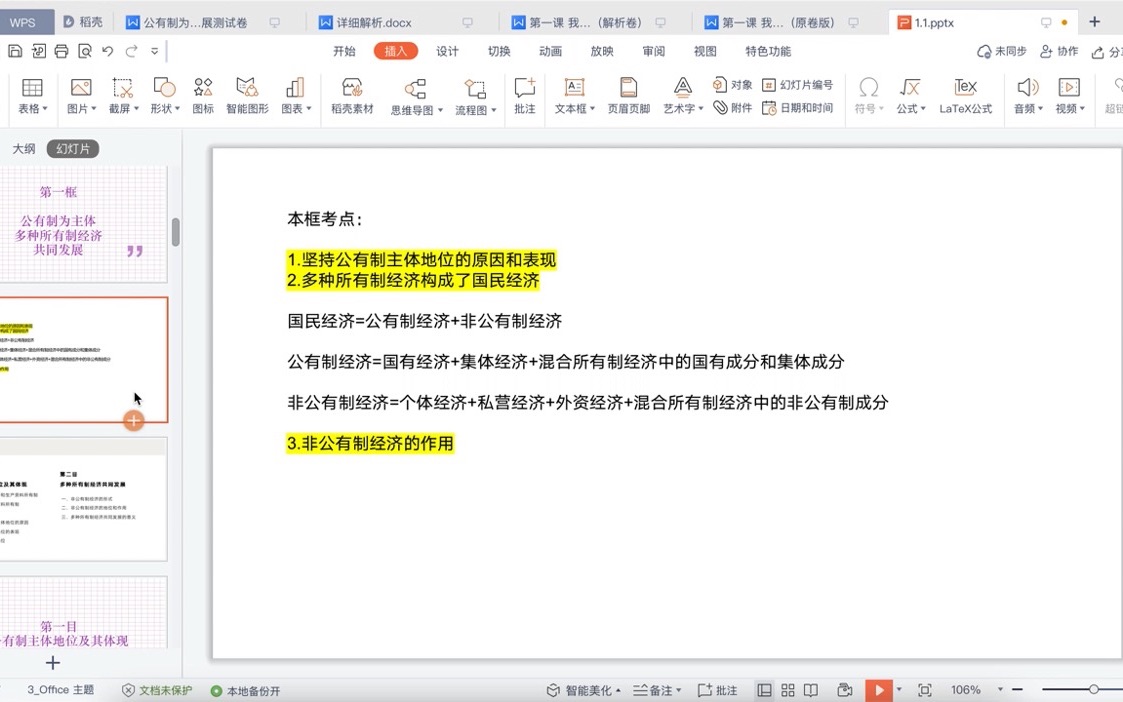The height and width of the screenshot is (702, 1123).
Task: Switch to grid slide sorter view
Action: 788,689
